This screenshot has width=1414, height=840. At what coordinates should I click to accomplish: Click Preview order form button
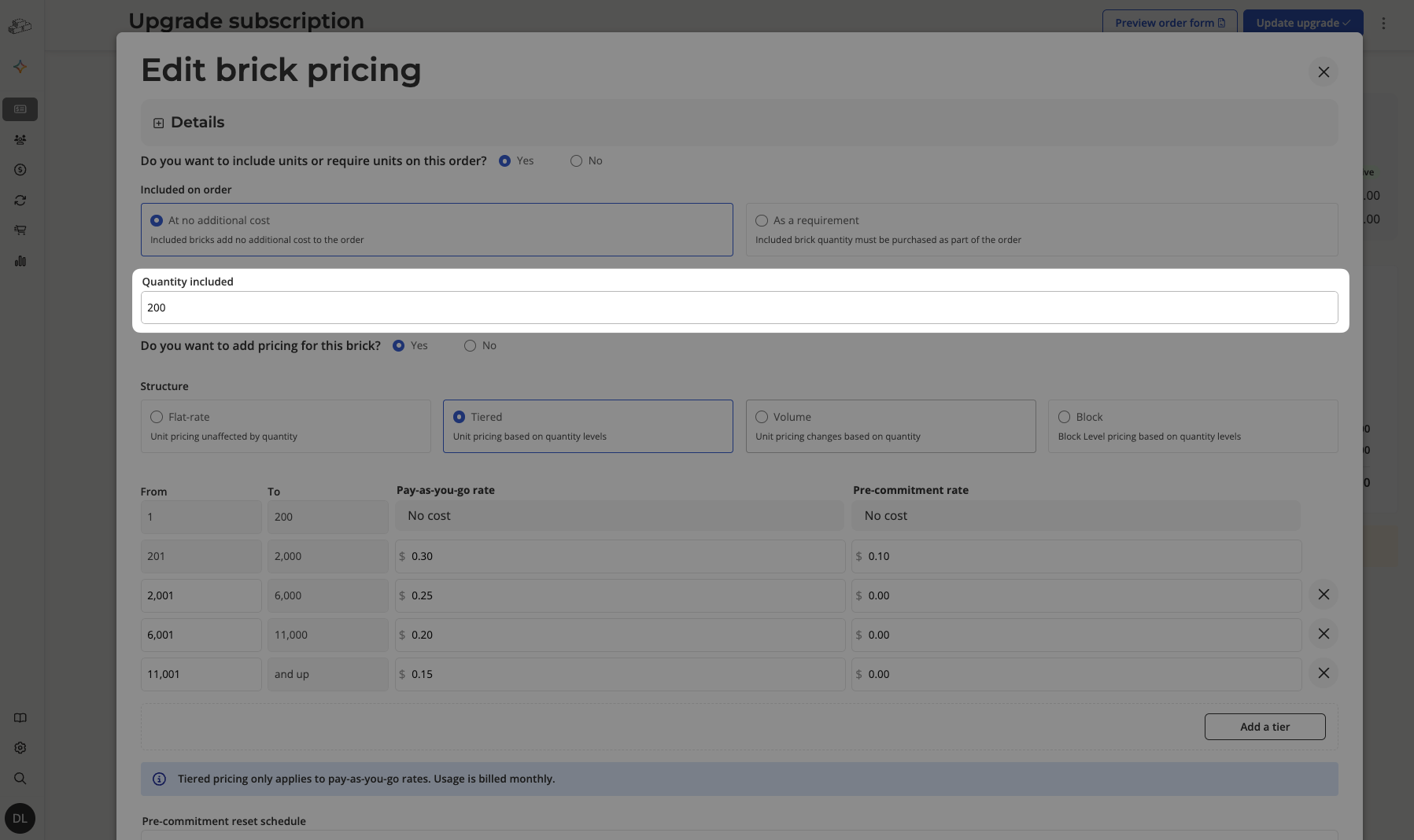click(1169, 23)
